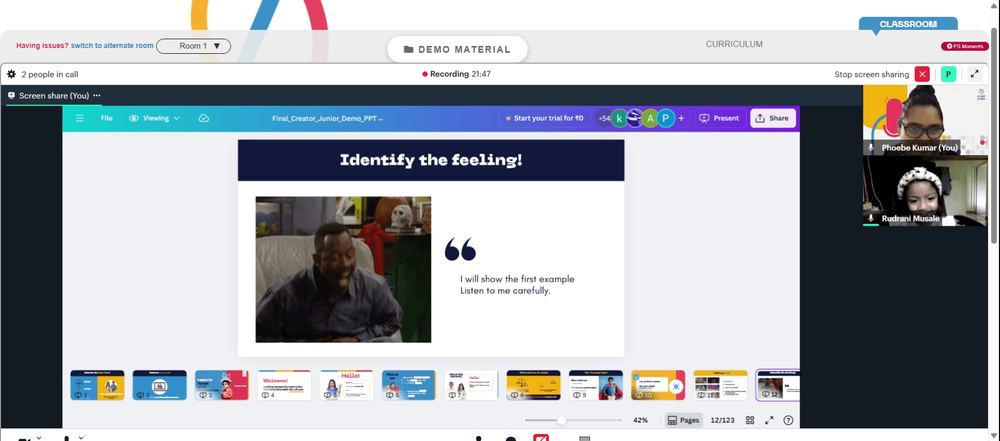The height and width of the screenshot is (441, 1000).
Task: Open the Canva hamburger menu
Action: pyautogui.click(x=80, y=118)
